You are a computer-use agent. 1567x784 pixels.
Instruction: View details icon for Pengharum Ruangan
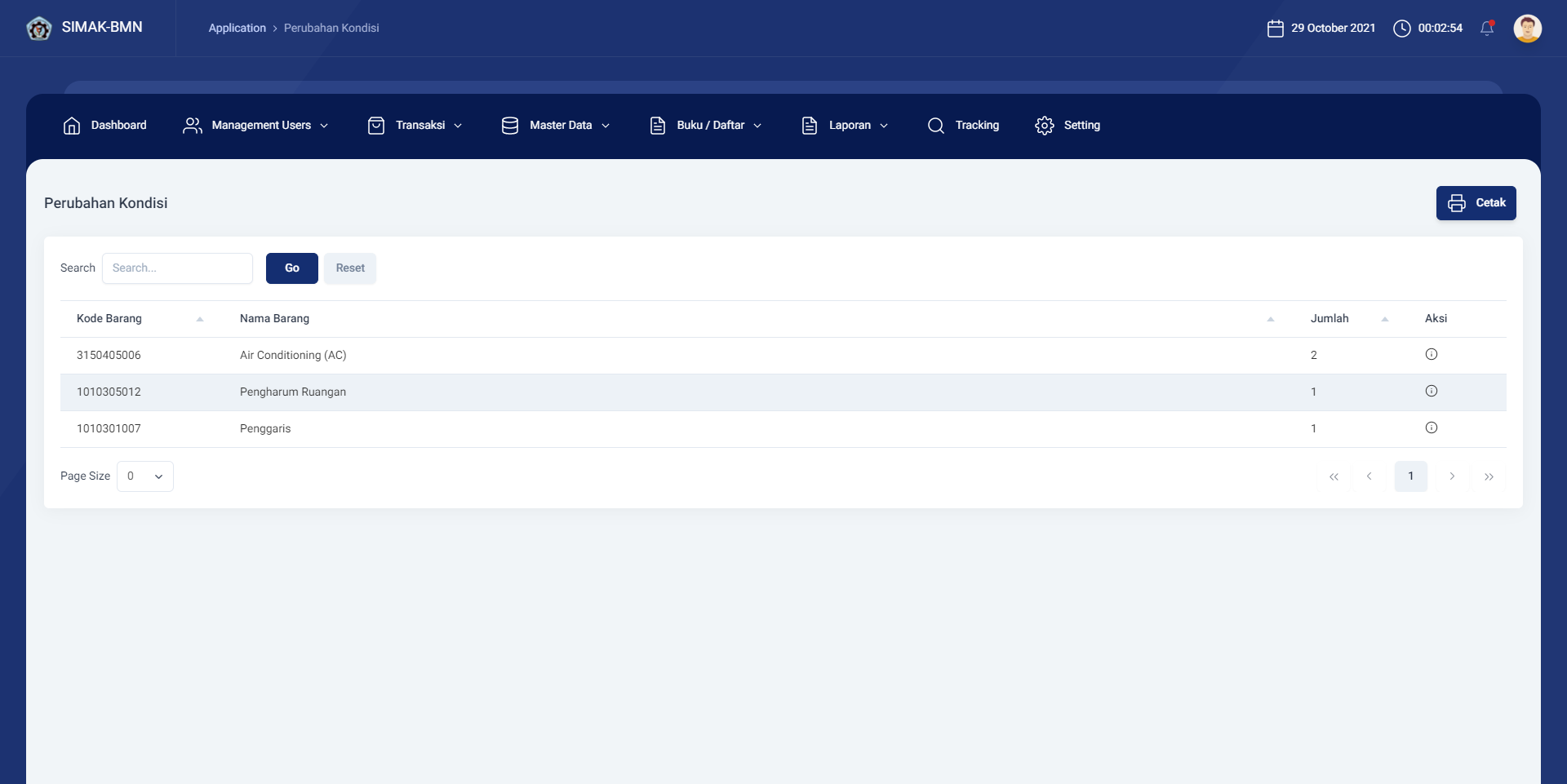coord(1431,391)
